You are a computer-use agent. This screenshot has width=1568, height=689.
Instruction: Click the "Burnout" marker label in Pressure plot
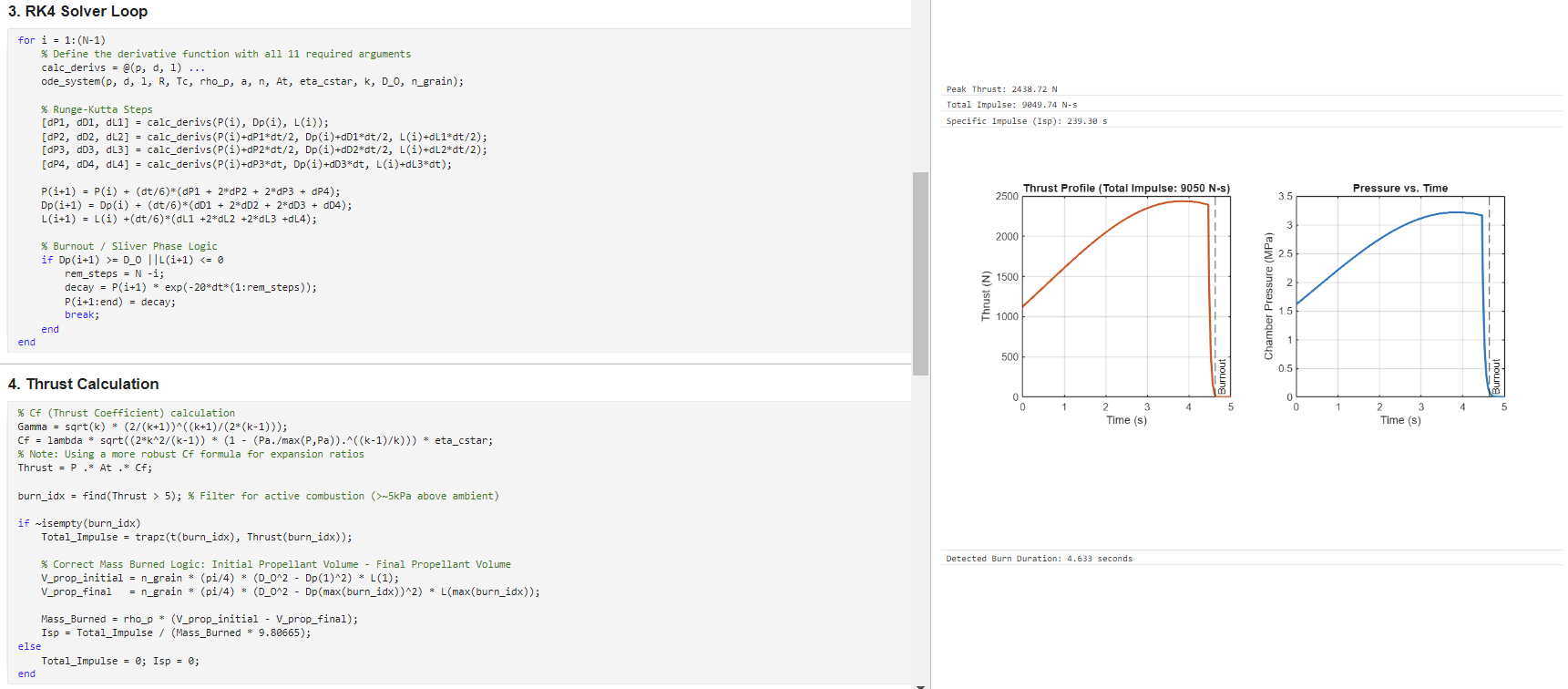coord(1496,376)
